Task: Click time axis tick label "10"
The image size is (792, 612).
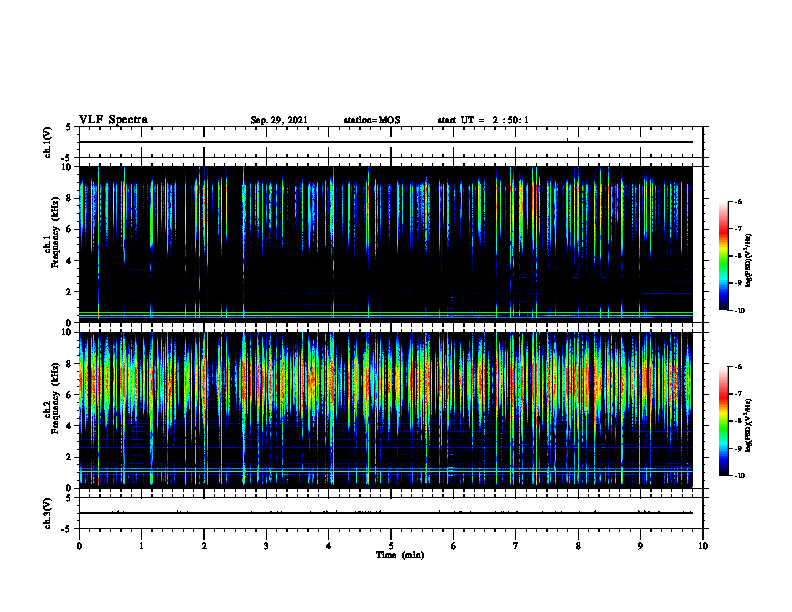Action: tap(703, 546)
